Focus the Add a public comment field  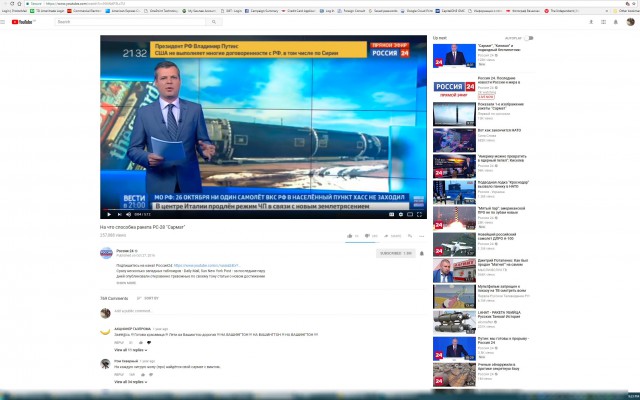pyautogui.click(x=269, y=311)
